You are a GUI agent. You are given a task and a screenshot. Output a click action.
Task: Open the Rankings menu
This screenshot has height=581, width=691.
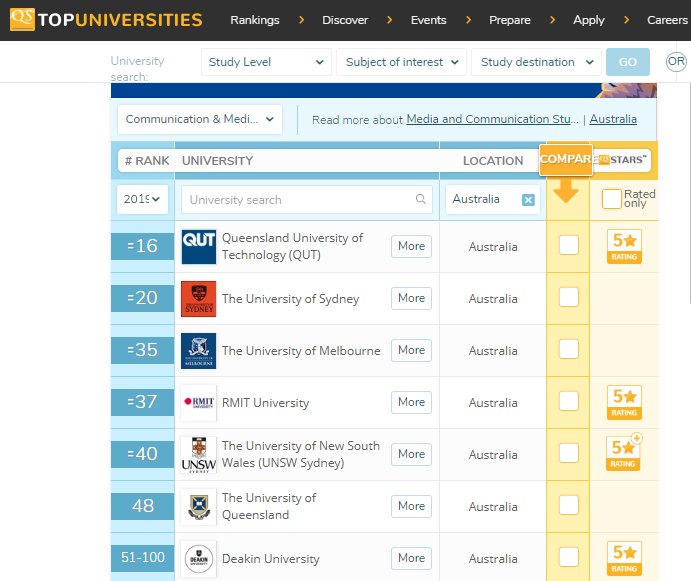pyautogui.click(x=255, y=20)
